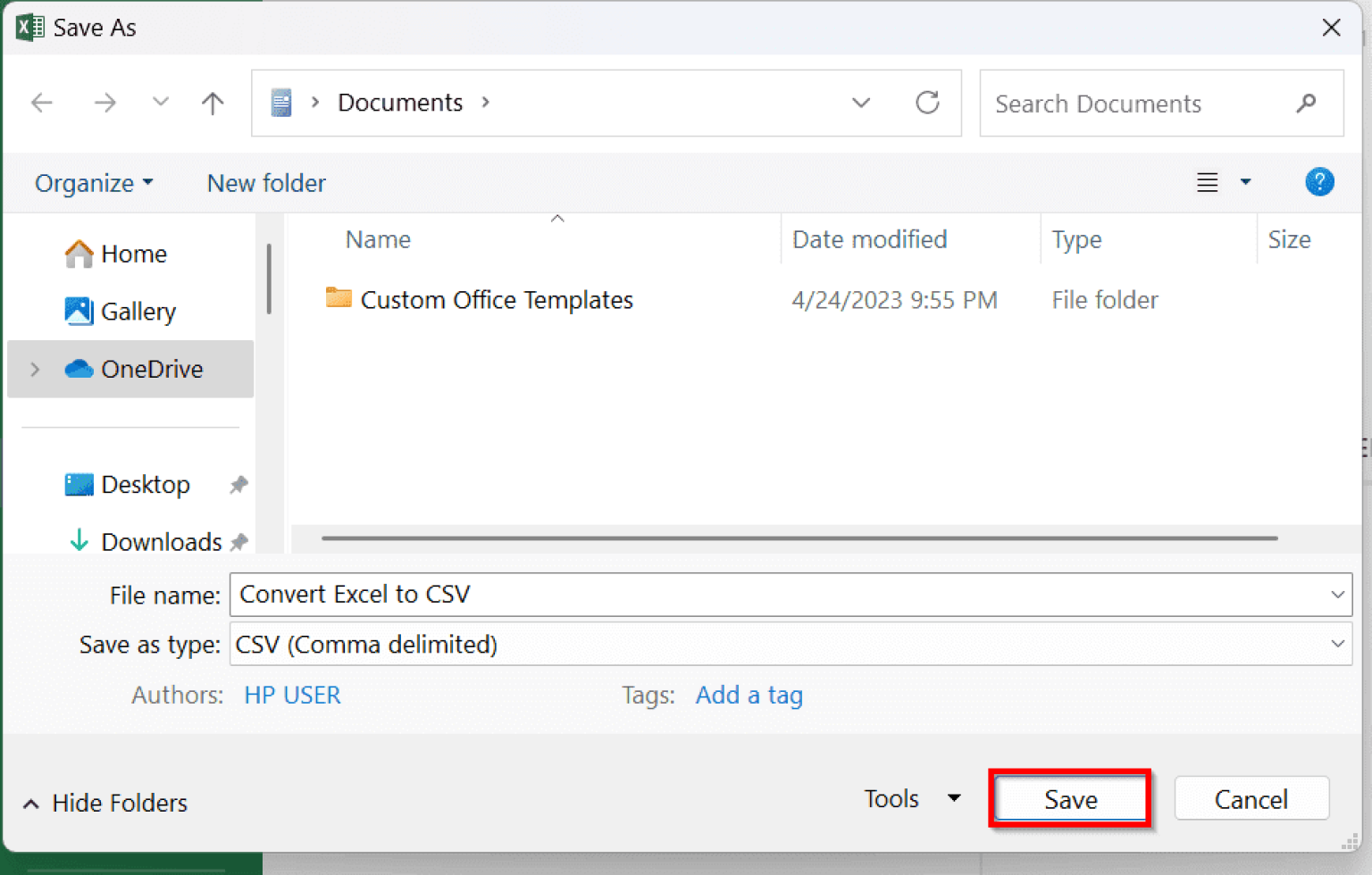Viewport: 1372px width, 875px height.
Task: Expand the OneDrive tree chevron
Action: (34, 369)
